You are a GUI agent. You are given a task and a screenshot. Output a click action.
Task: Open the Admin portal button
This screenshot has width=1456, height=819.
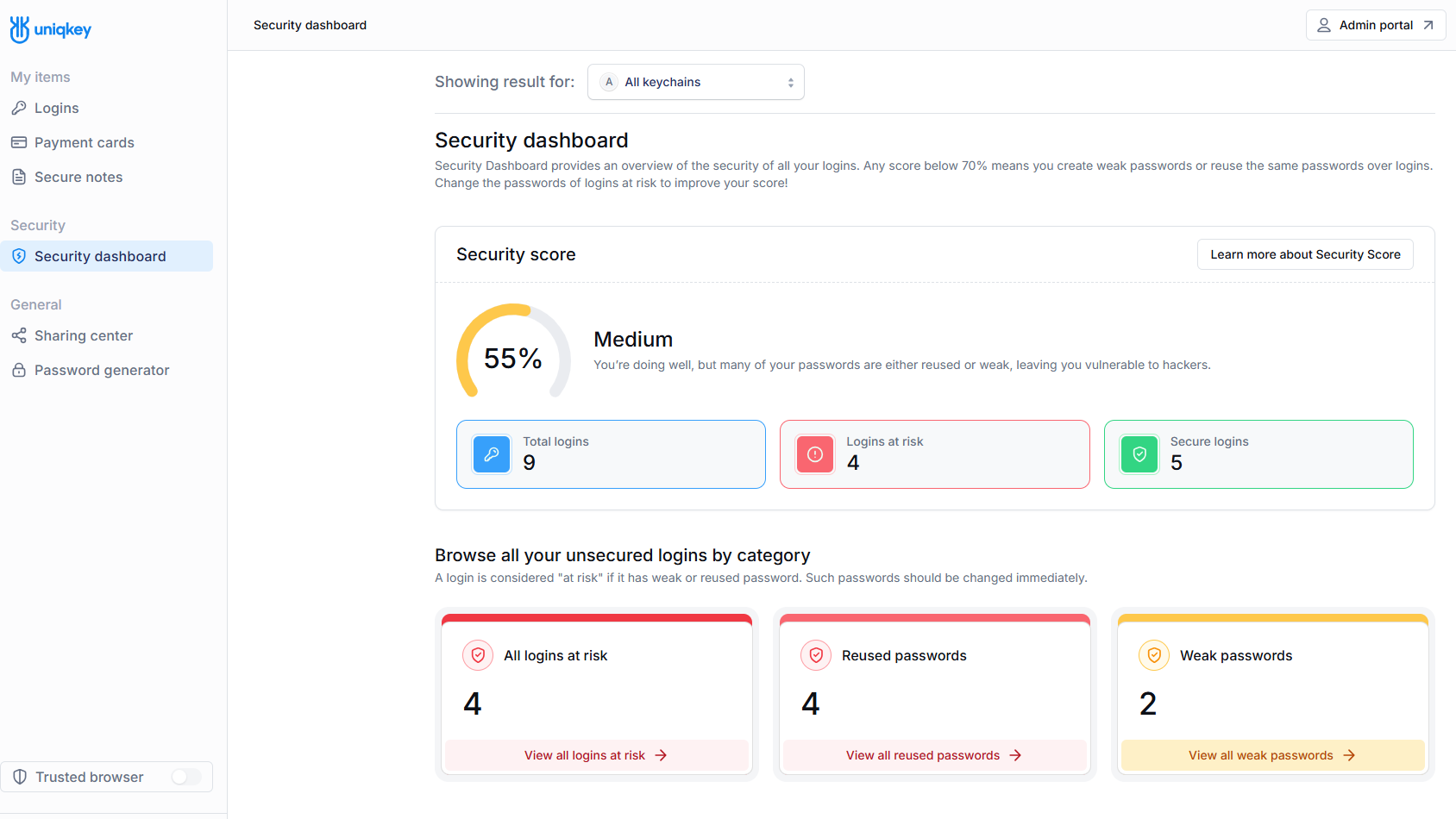tap(1376, 25)
